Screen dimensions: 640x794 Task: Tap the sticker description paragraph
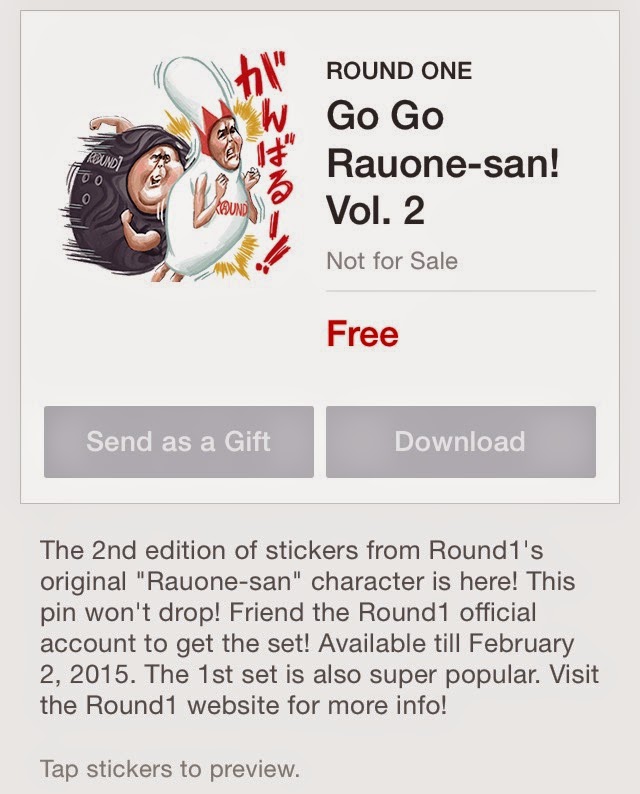point(319,628)
